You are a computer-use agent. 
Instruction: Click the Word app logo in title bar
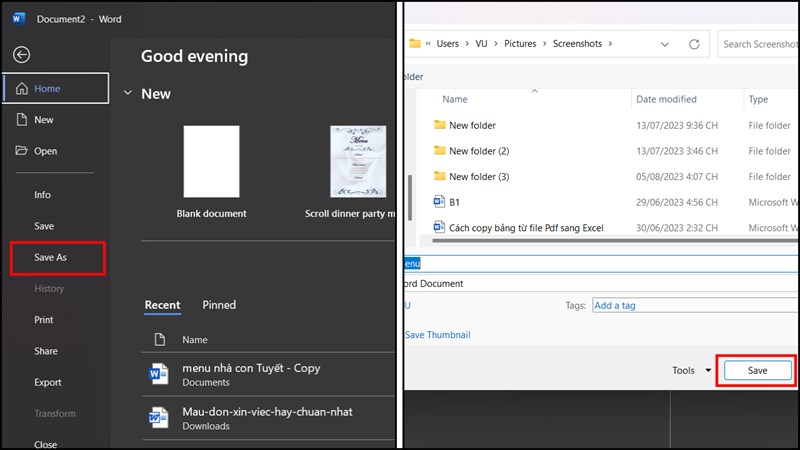click(x=18, y=19)
